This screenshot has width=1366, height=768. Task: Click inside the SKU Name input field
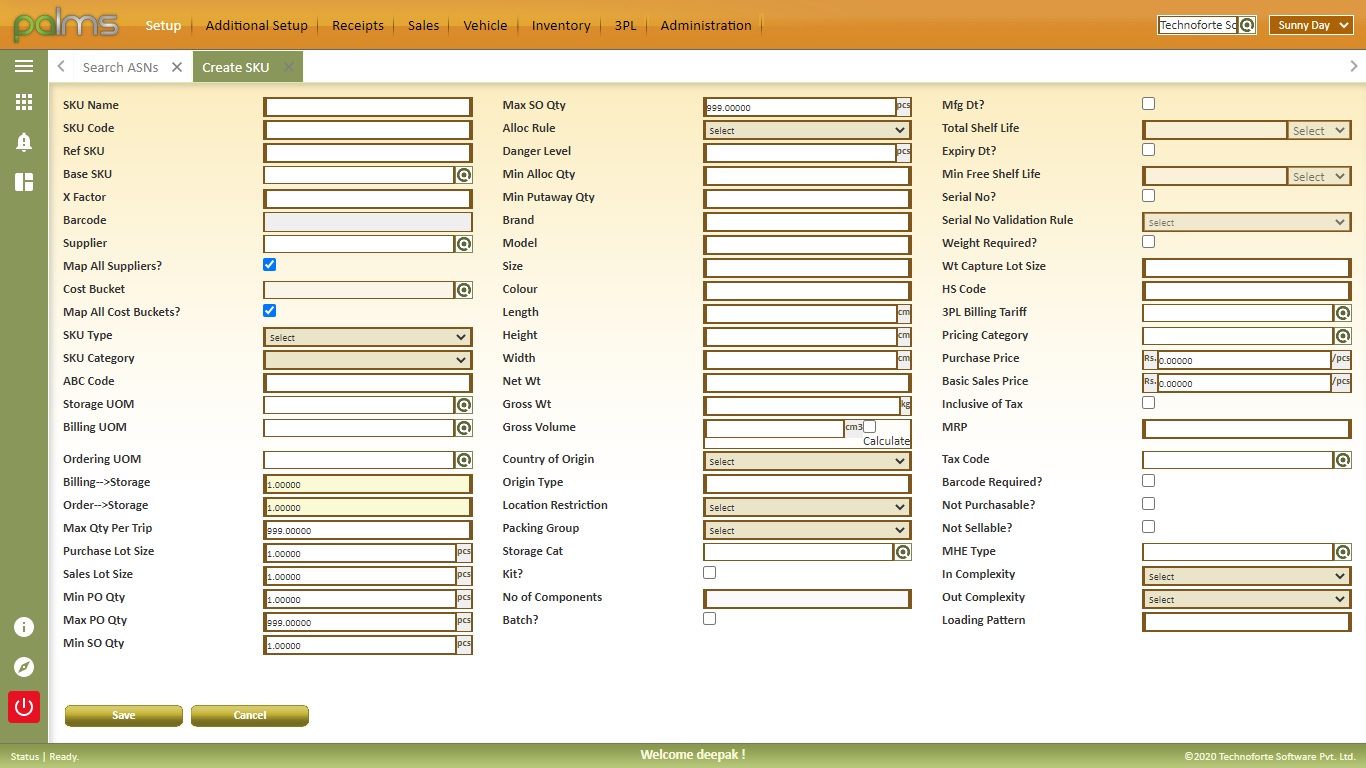click(367, 106)
